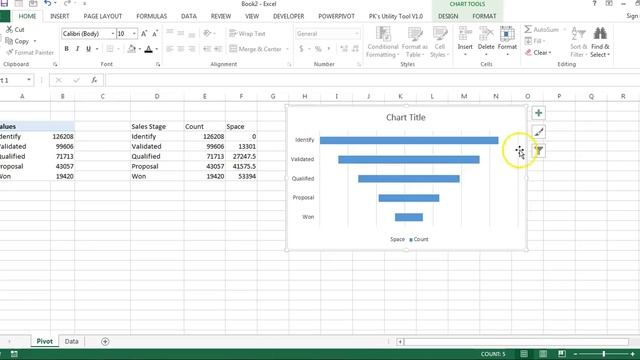The image size is (640, 360).
Task: Click the Identify bar in the chart
Action: 409,140
